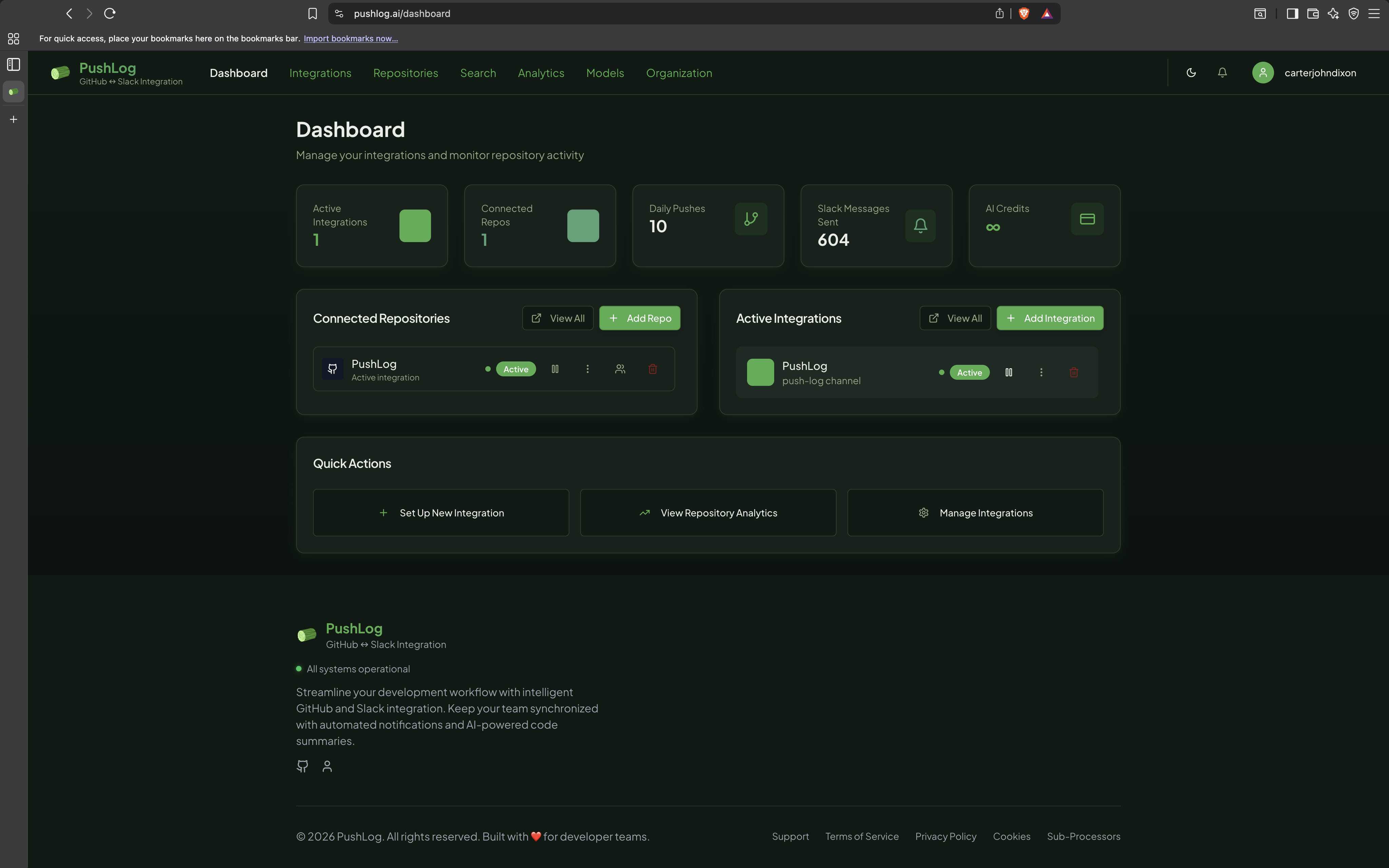Open the Sub-Processors footer link
This screenshot has height=868, width=1389.
(x=1084, y=836)
